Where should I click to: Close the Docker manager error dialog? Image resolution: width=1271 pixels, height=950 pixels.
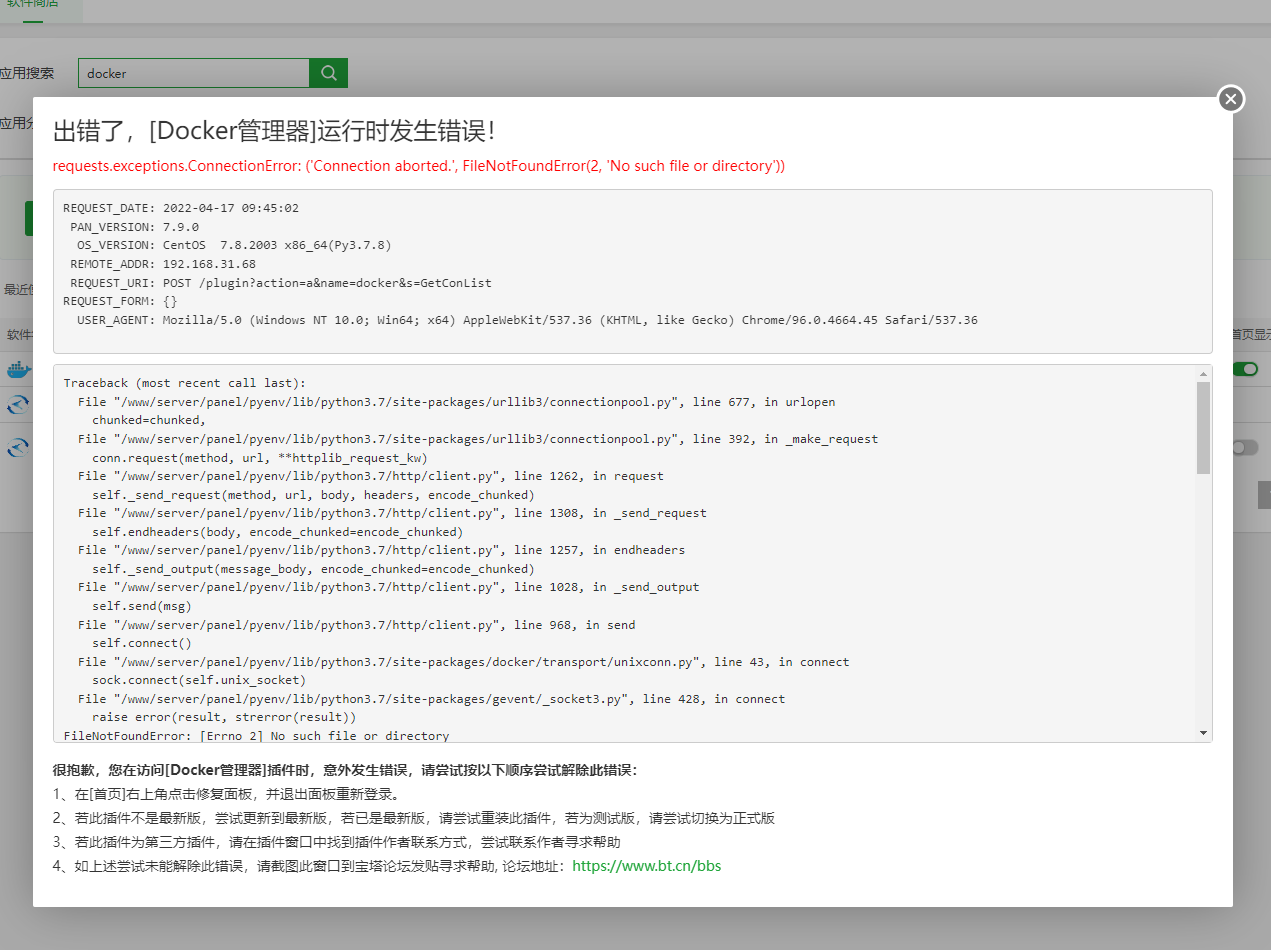[x=1231, y=99]
